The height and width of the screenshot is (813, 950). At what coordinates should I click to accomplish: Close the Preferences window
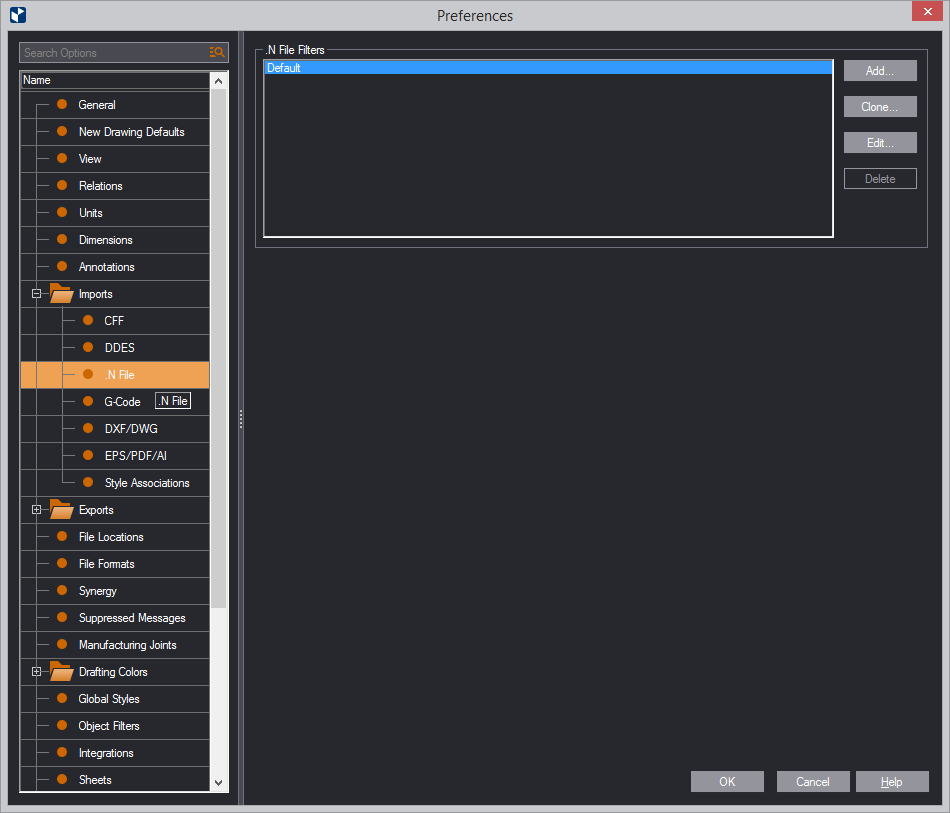tap(927, 12)
